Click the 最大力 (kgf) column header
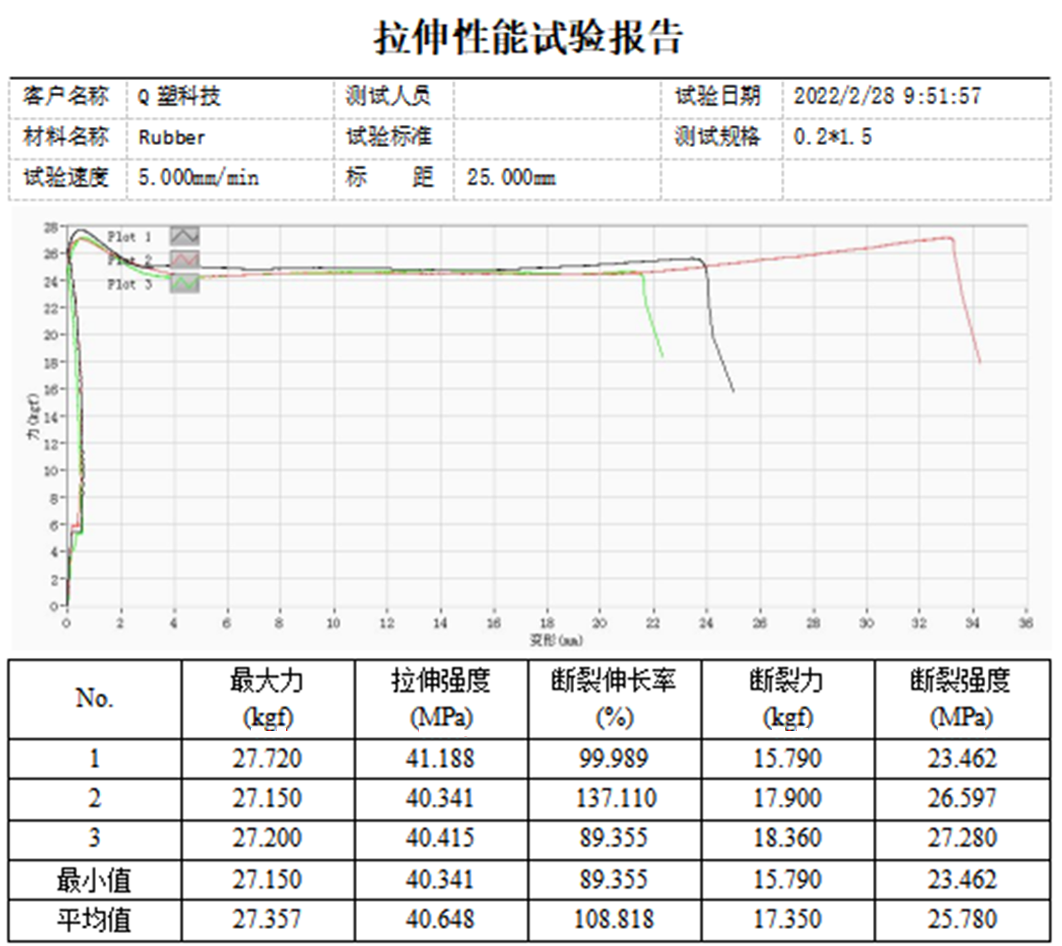This screenshot has height=946, width=1062. (267, 699)
